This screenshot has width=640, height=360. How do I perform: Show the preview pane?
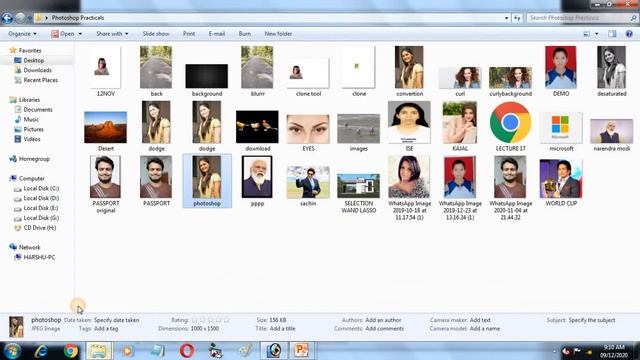[x=612, y=34]
